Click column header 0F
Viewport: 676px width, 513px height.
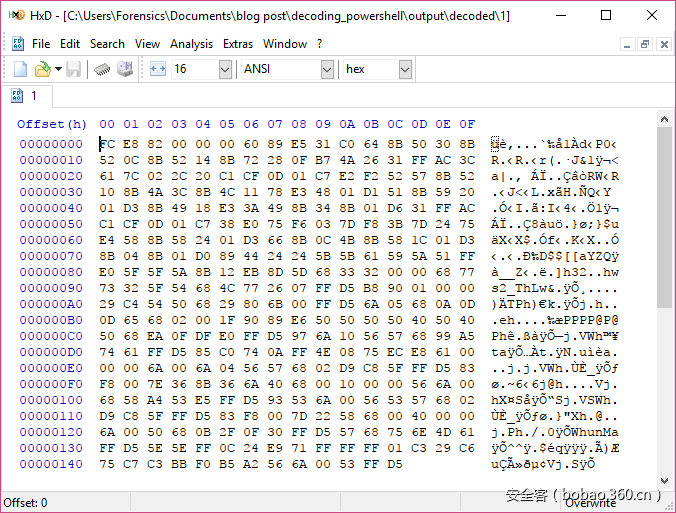[x=467, y=124]
